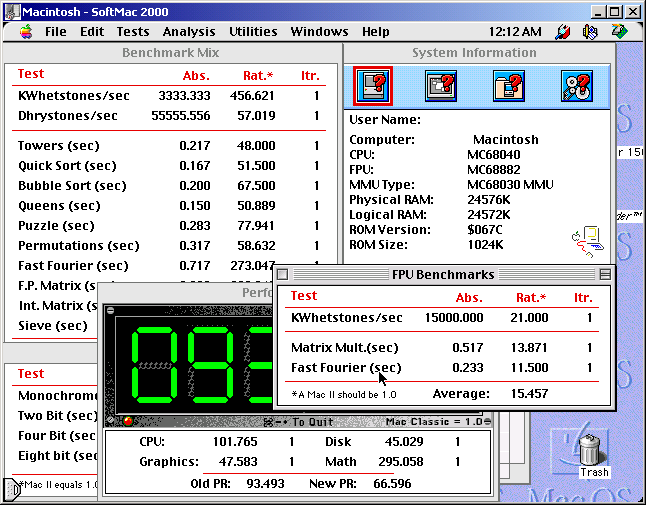The height and width of the screenshot is (505, 646).
Task: Open the Tests menu
Action: [x=133, y=32]
